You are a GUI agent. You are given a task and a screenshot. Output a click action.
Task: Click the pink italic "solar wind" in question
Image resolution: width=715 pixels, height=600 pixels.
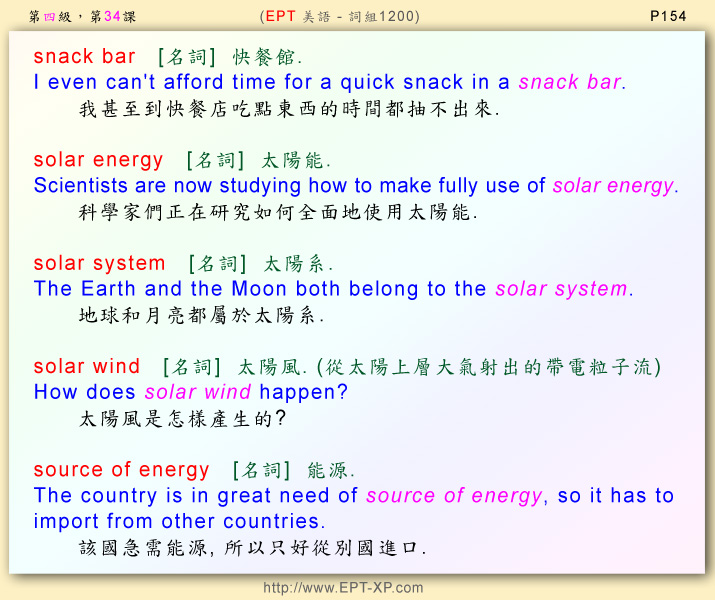[x=198, y=392]
